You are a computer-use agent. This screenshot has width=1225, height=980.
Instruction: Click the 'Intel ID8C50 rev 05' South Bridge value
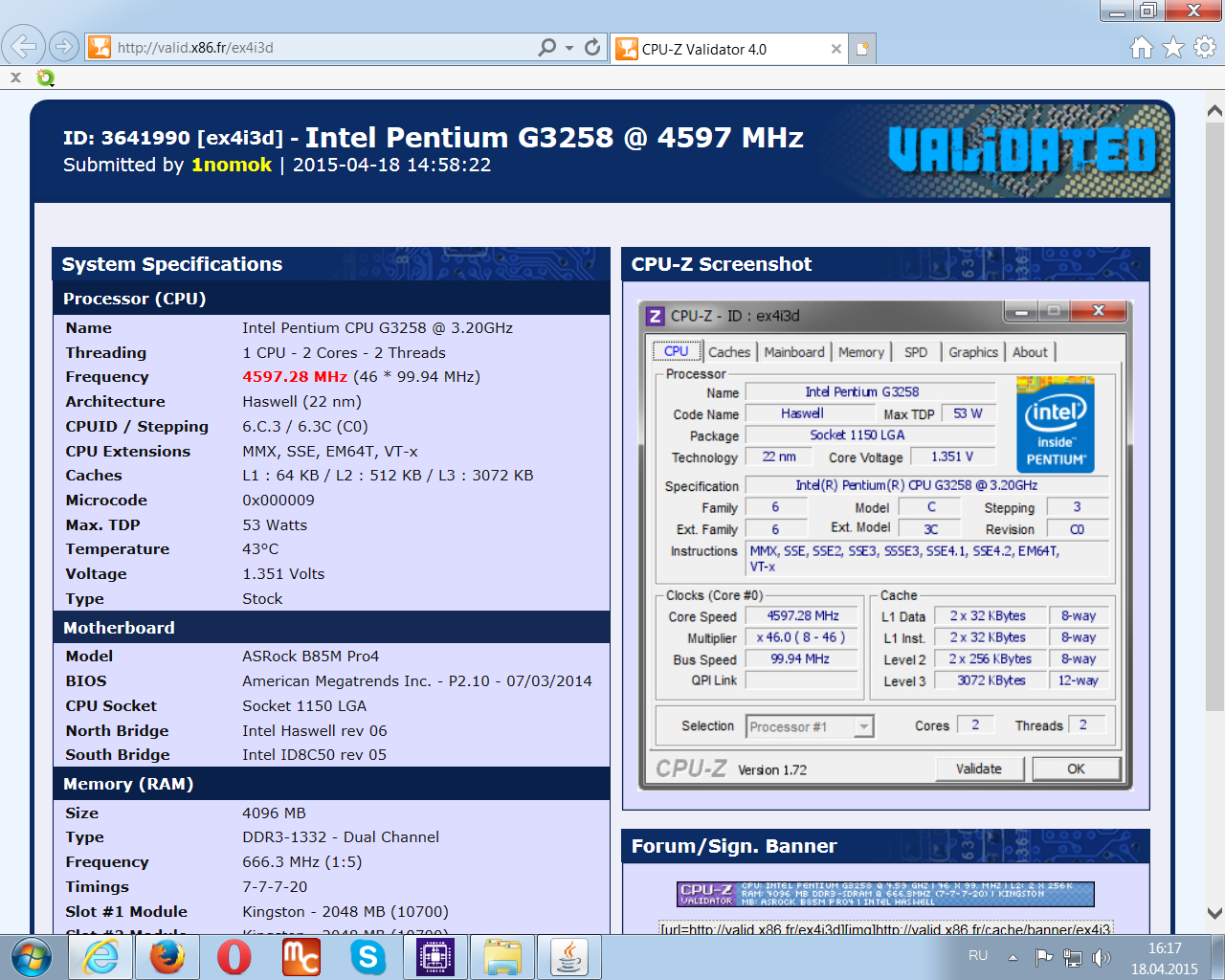pyautogui.click(x=315, y=755)
